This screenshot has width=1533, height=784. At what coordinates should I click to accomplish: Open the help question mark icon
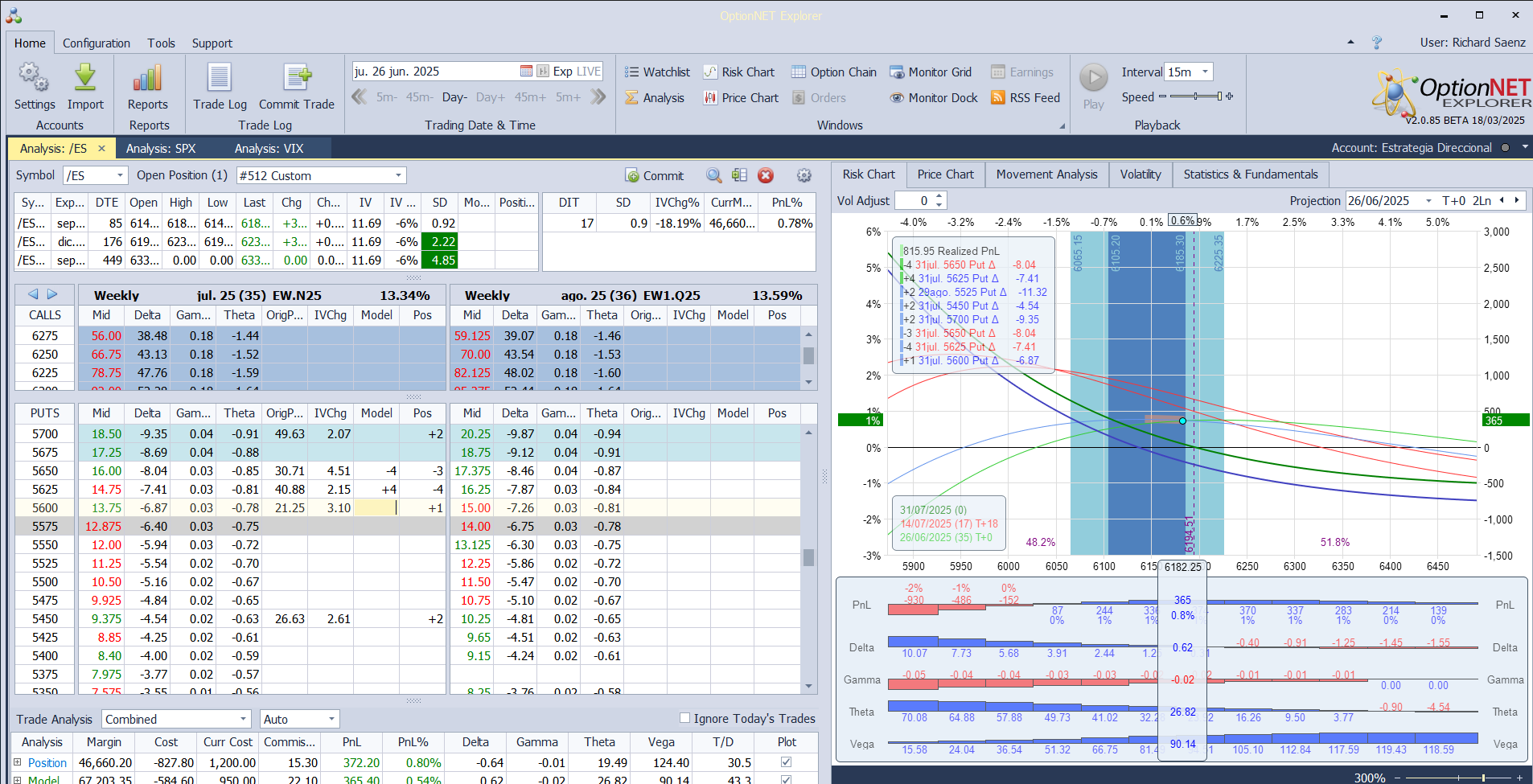point(1377,43)
